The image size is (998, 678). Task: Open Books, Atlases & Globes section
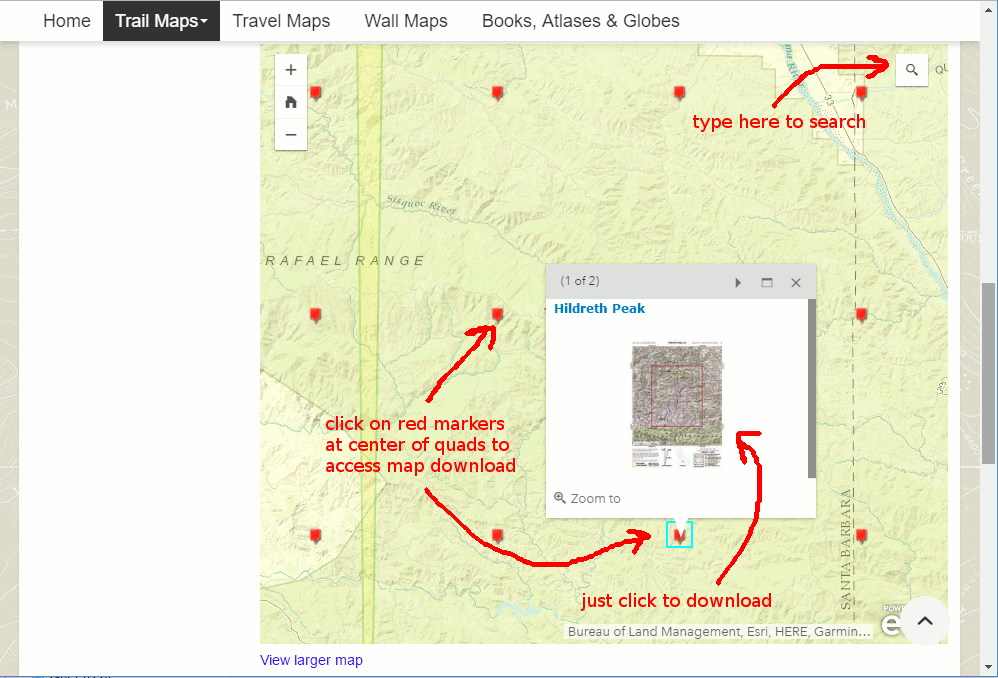(580, 20)
